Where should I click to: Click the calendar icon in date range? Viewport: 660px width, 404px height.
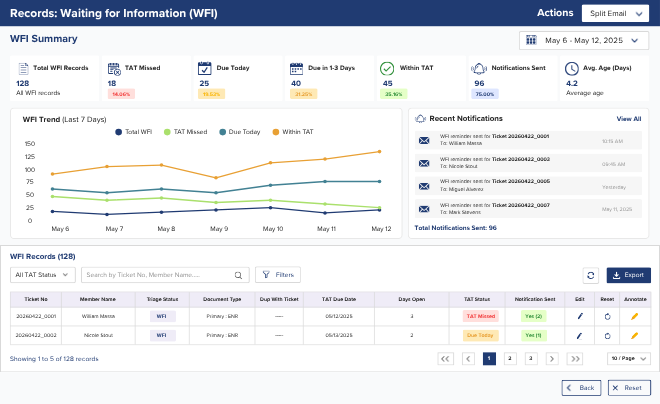(531, 40)
